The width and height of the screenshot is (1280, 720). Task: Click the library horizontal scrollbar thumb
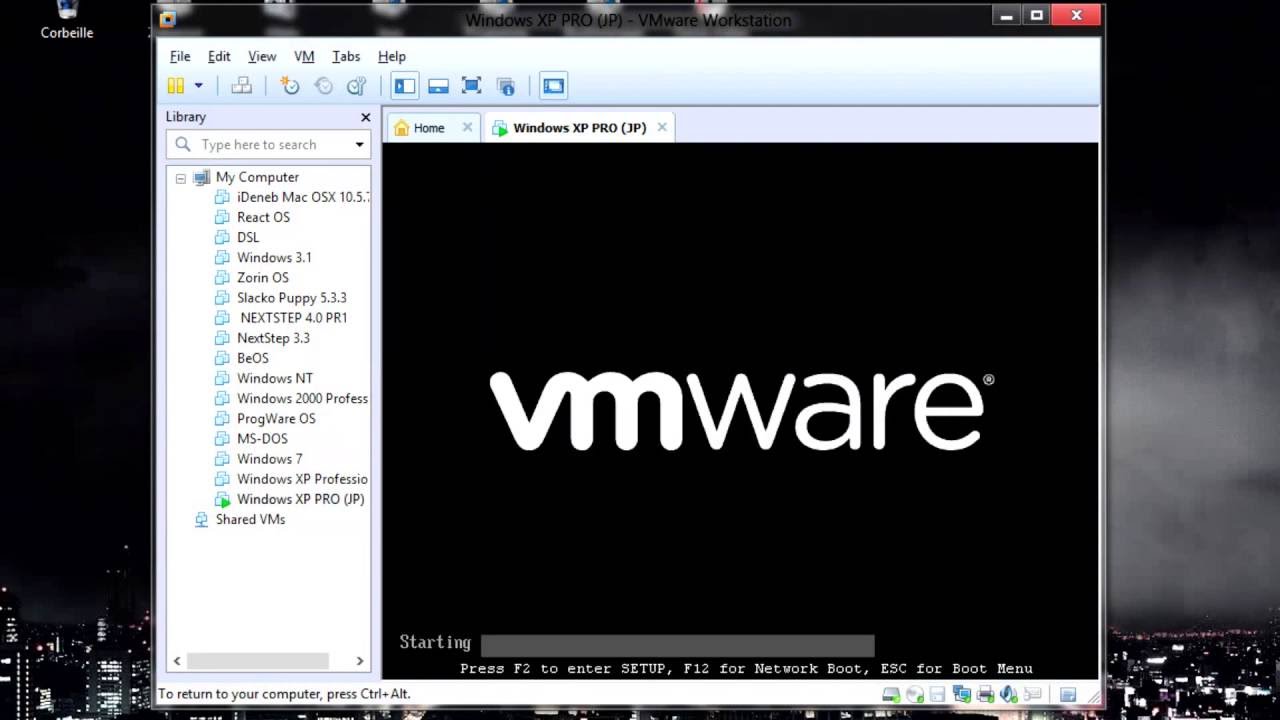[257, 661]
